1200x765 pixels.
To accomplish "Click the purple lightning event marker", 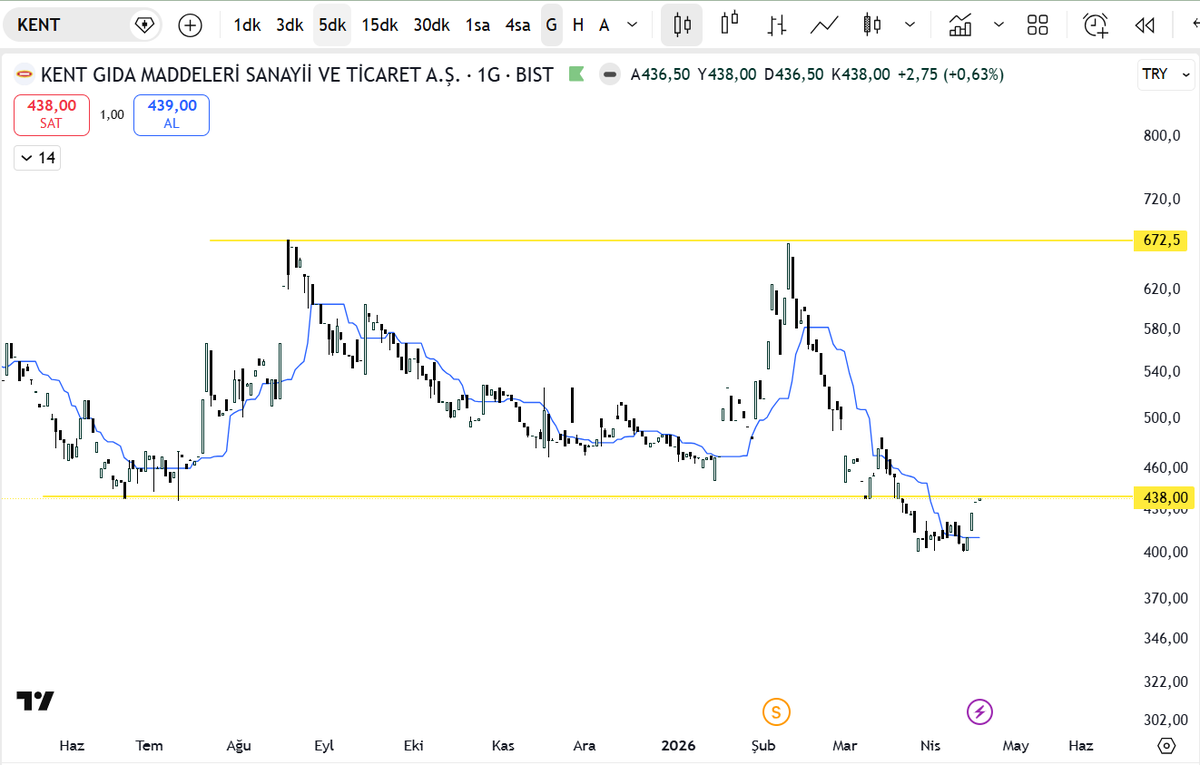I will 980,712.
